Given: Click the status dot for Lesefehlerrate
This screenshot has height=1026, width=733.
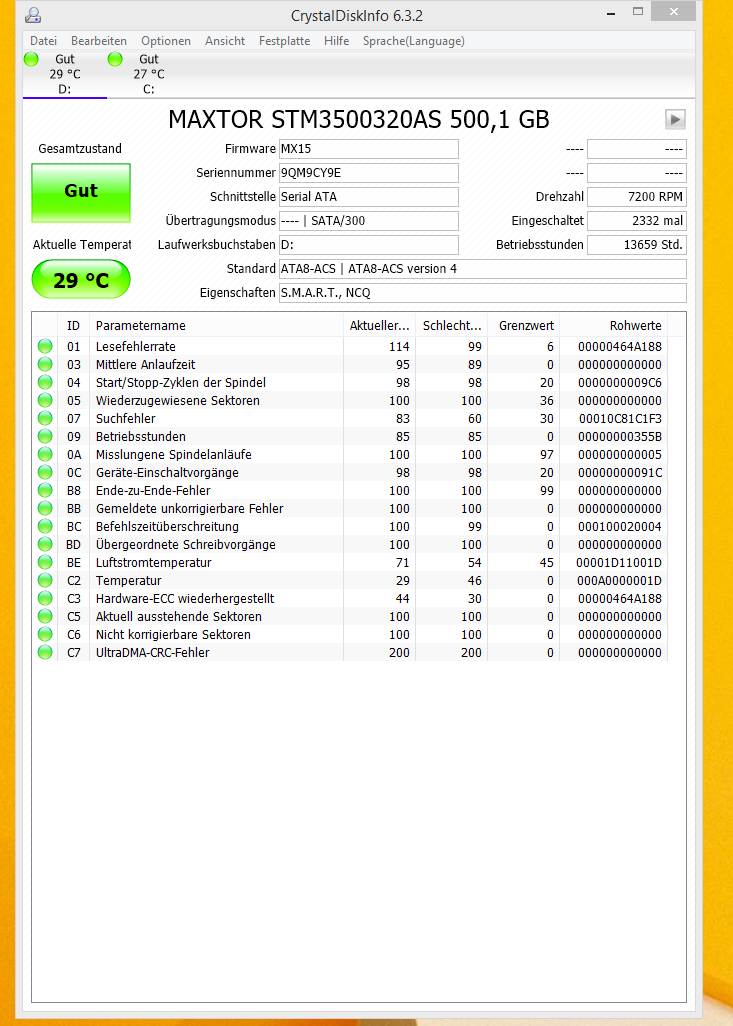Looking at the screenshot, I should tap(45, 346).
